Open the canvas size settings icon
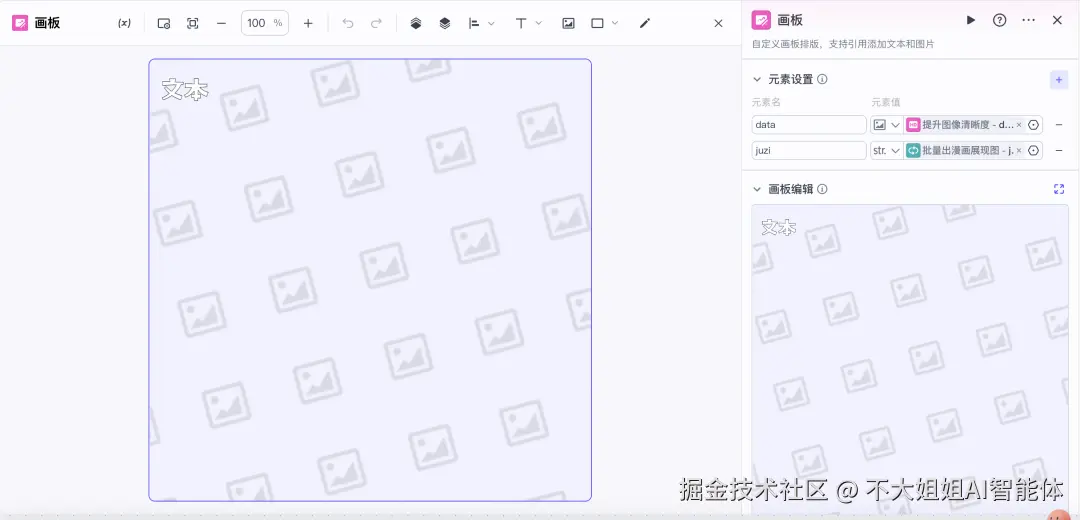Viewport: 1080px width, 520px height. pyautogui.click(x=164, y=23)
